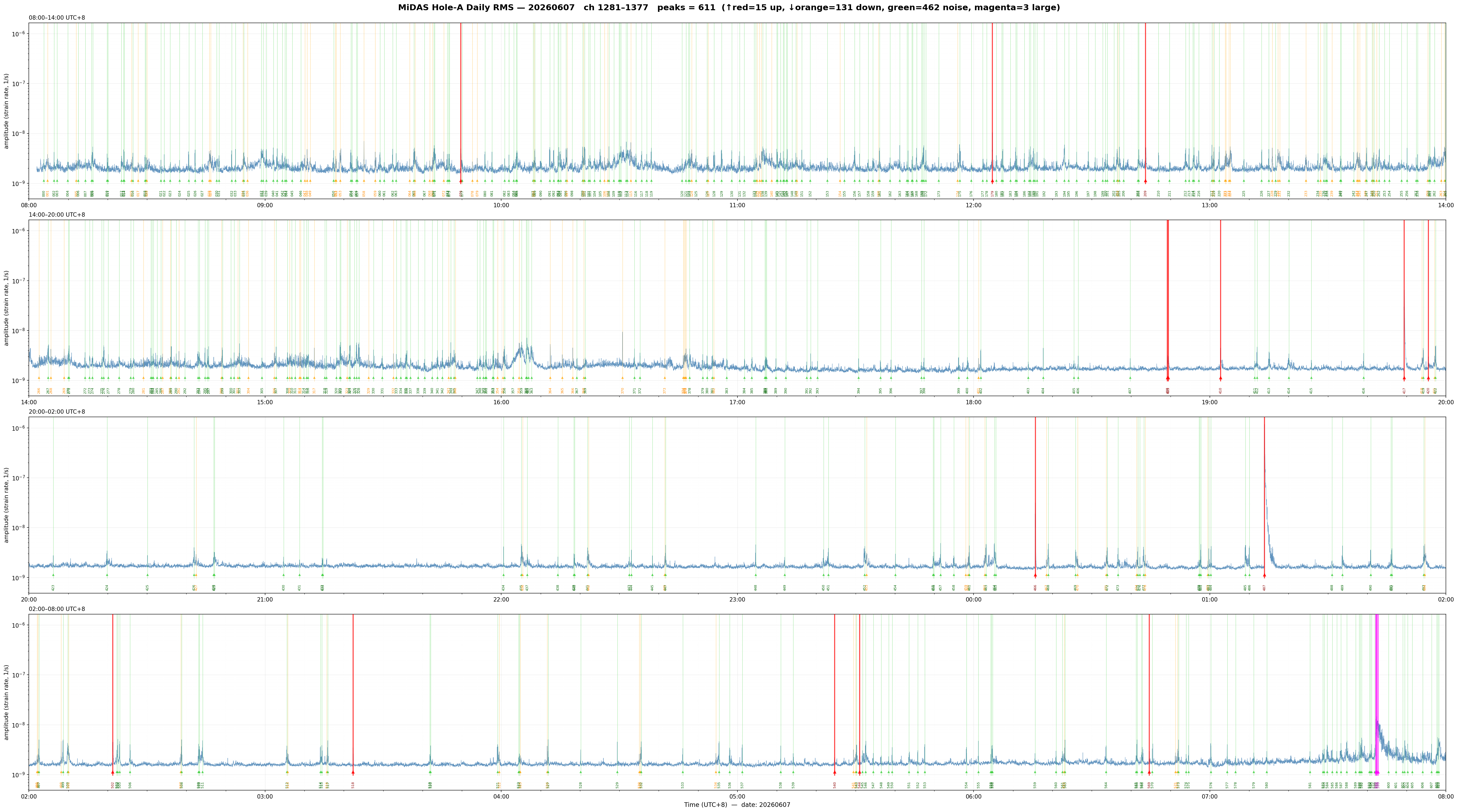Click the y-axis label of the 02:00–08:00 panel
This screenshot has width=1458, height=812.
tap(7, 702)
